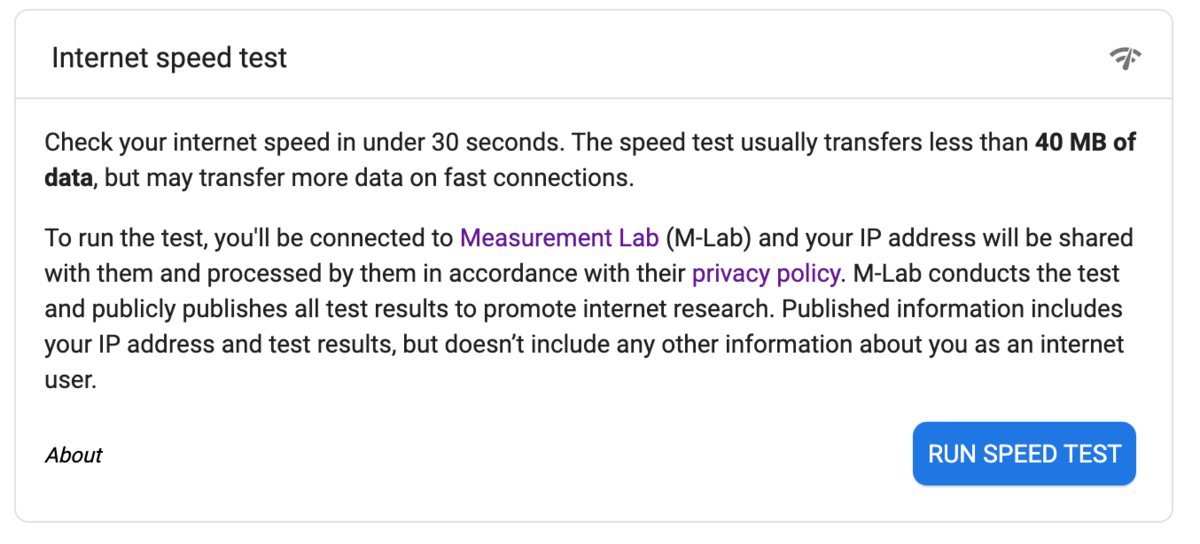
Task: Open the Measurement Lab link
Action: coord(559,238)
